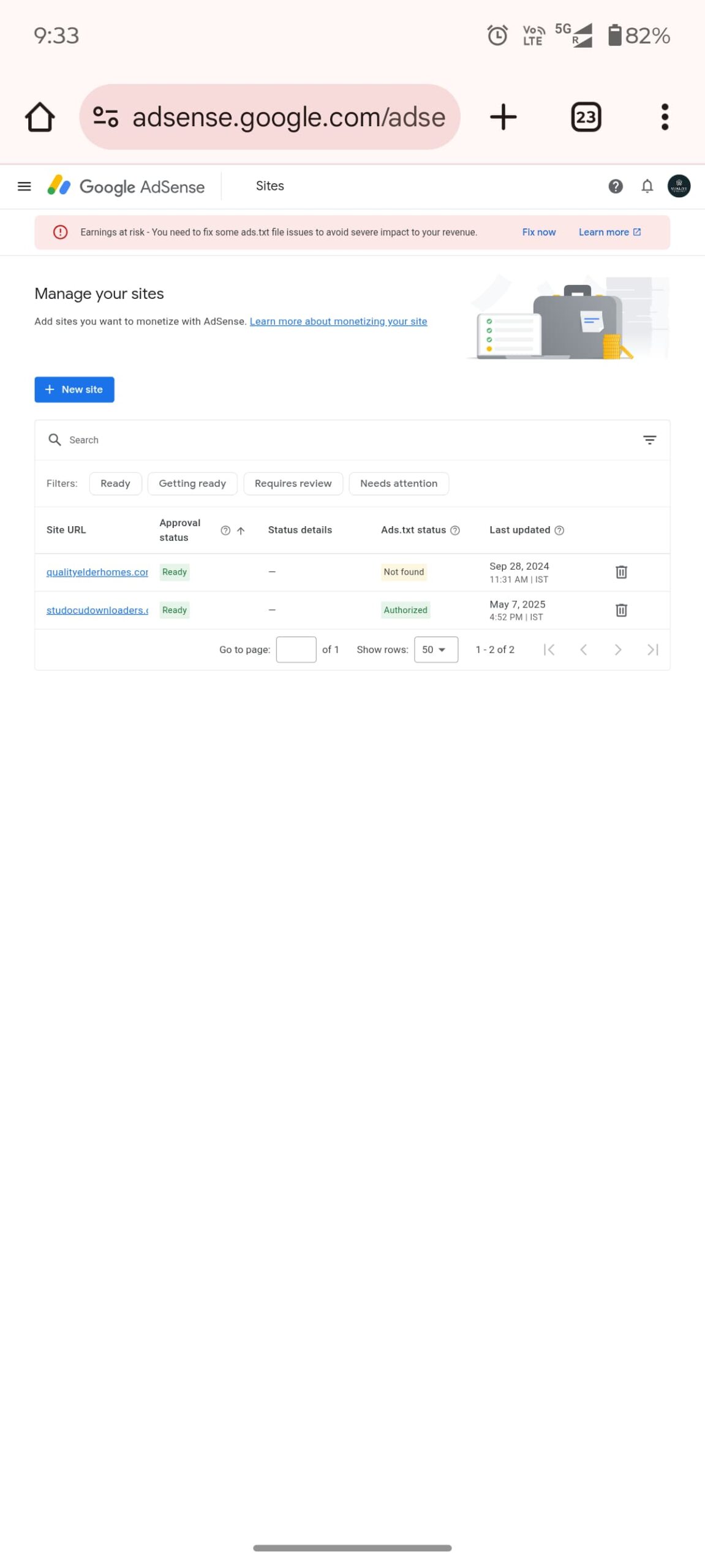Click the New site button
705x1568 pixels.
coord(74,390)
